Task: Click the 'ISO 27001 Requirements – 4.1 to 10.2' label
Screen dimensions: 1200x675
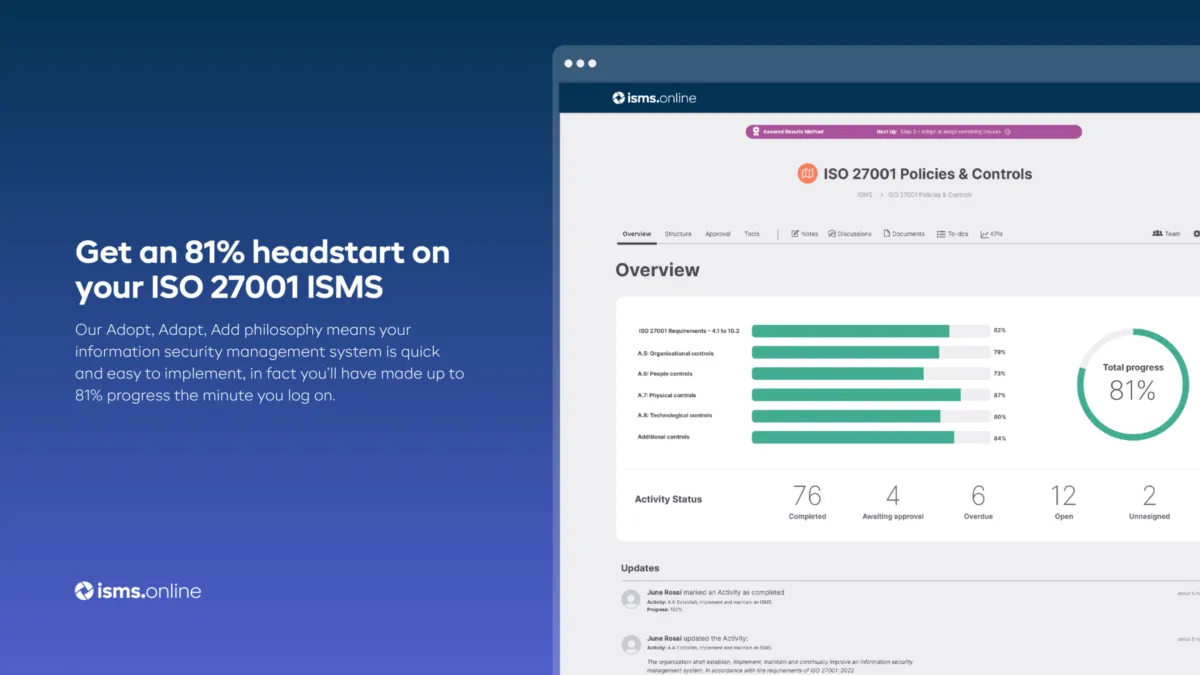Action: (x=688, y=331)
